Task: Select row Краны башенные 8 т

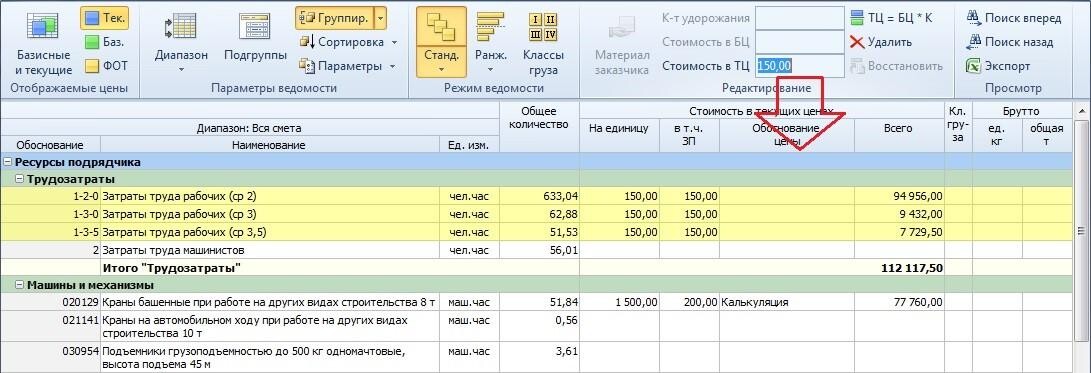Action: point(536,303)
